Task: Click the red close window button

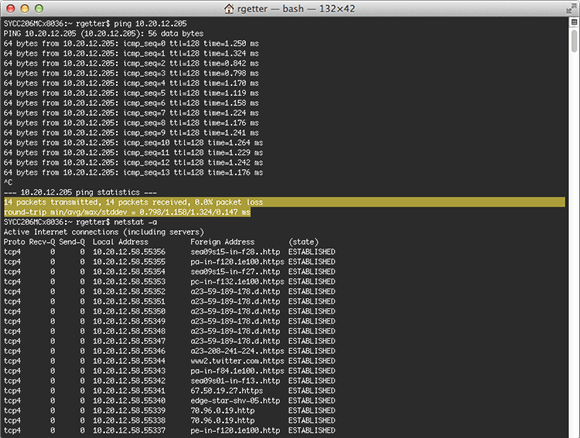Action: pyautogui.click(x=10, y=8)
